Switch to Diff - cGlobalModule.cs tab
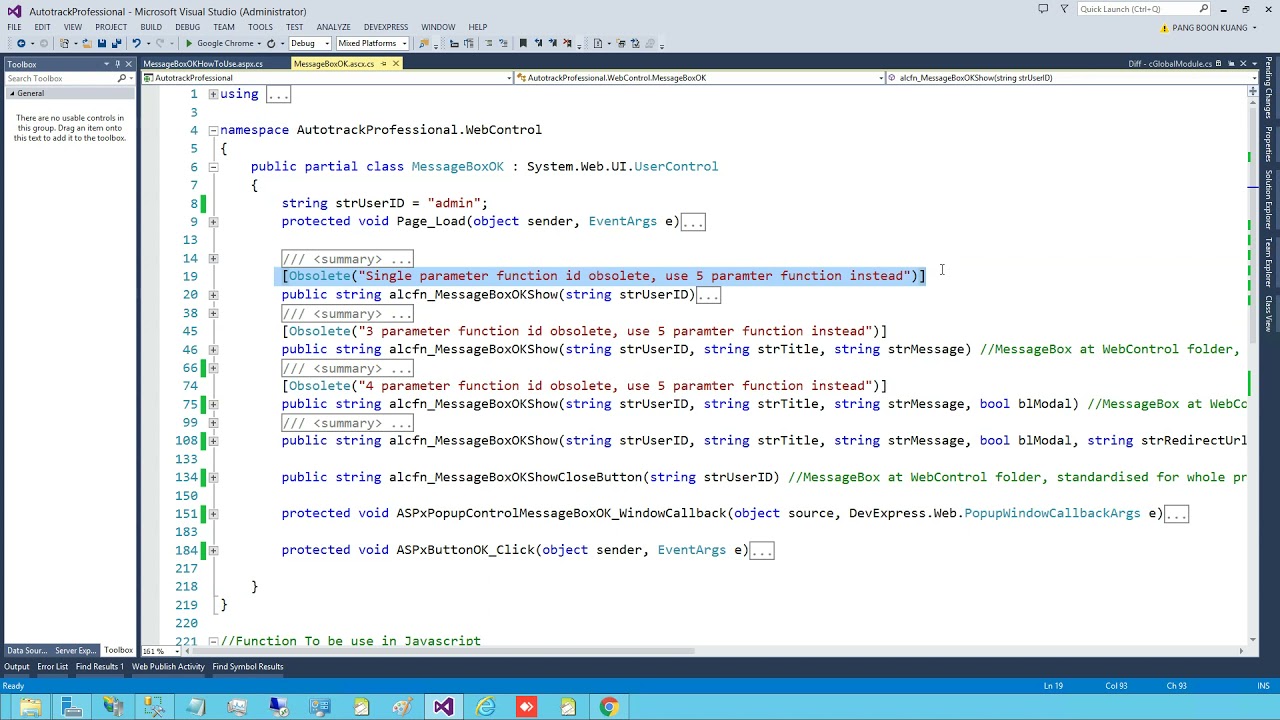Screen dimensions: 1280x720 click(x=1170, y=64)
